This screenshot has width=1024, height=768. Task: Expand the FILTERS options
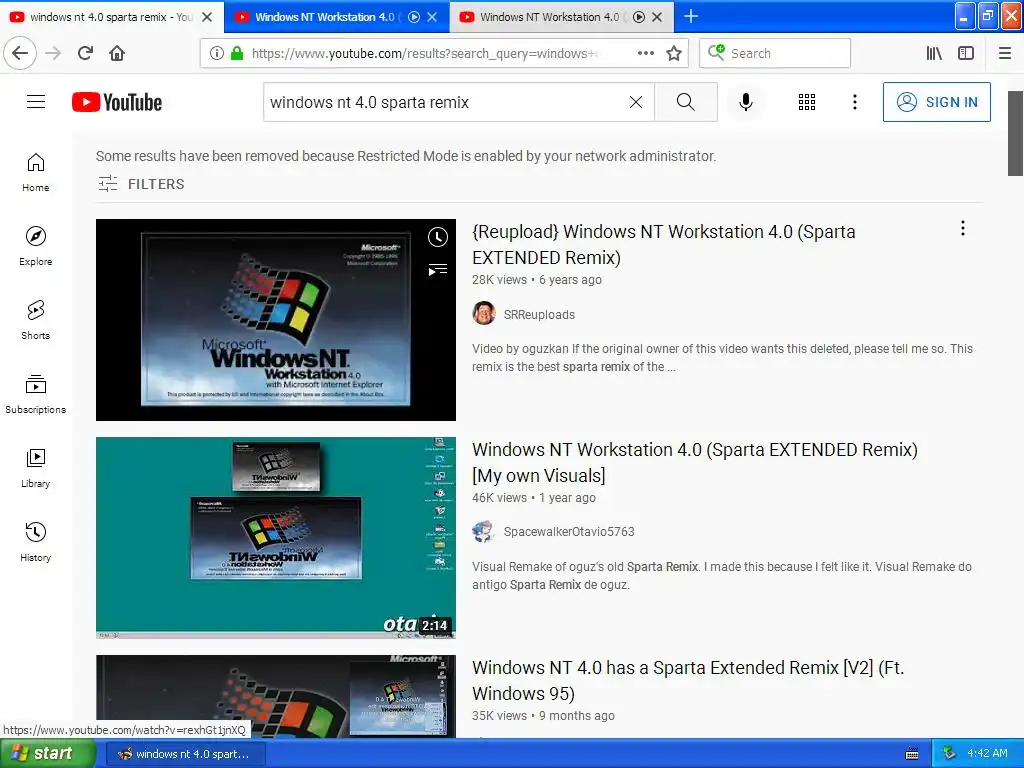(141, 184)
